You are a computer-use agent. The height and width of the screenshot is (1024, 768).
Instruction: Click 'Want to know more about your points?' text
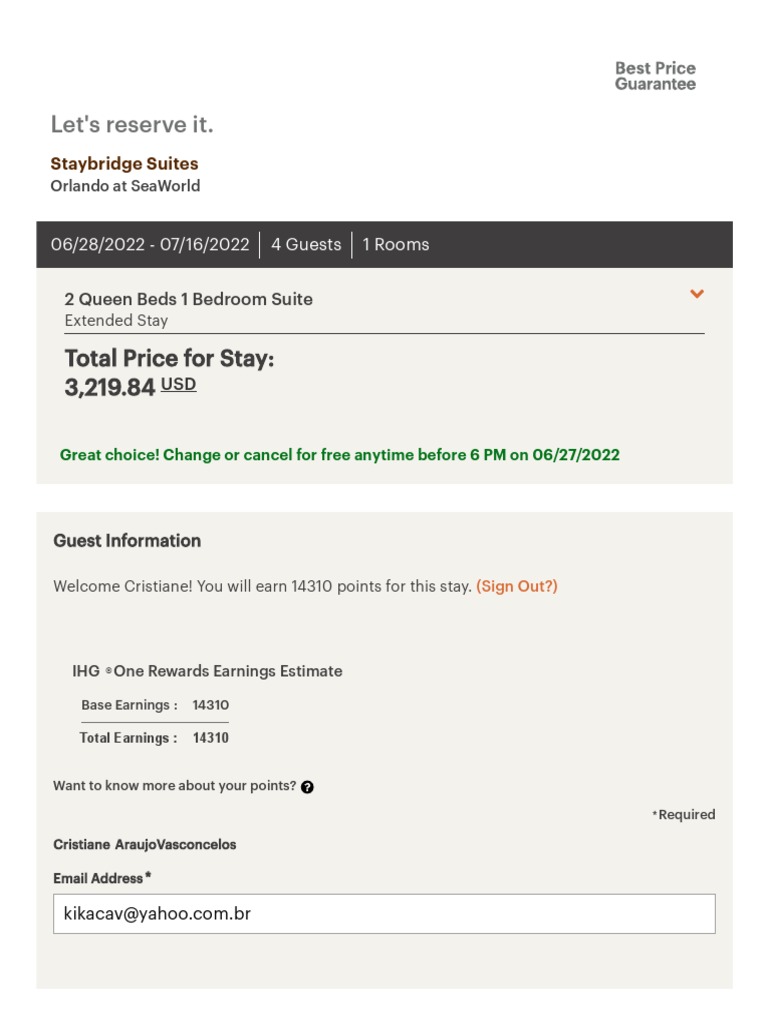point(175,786)
